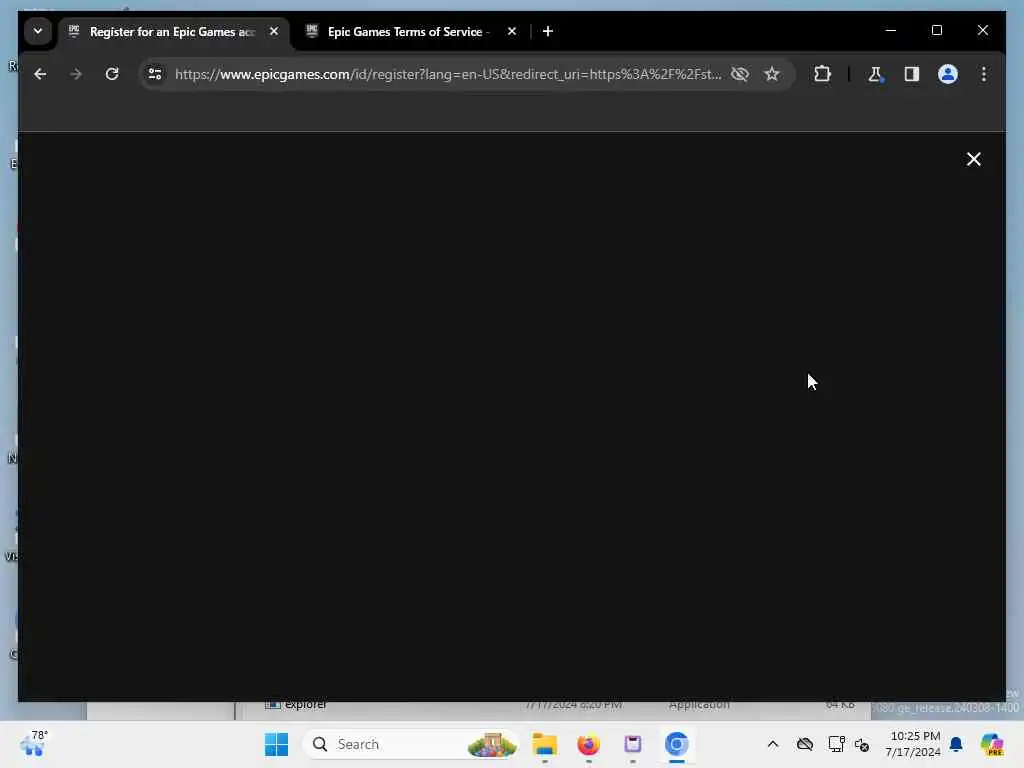Image resolution: width=1024 pixels, height=768 pixels.
Task: Open File Explorer from the taskbar
Action: [545, 744]
